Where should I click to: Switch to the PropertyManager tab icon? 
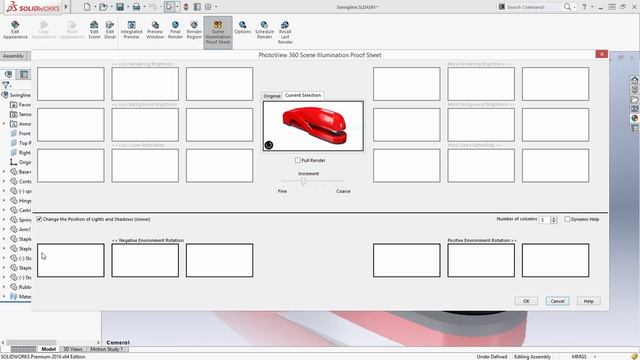tap(24, 74)
